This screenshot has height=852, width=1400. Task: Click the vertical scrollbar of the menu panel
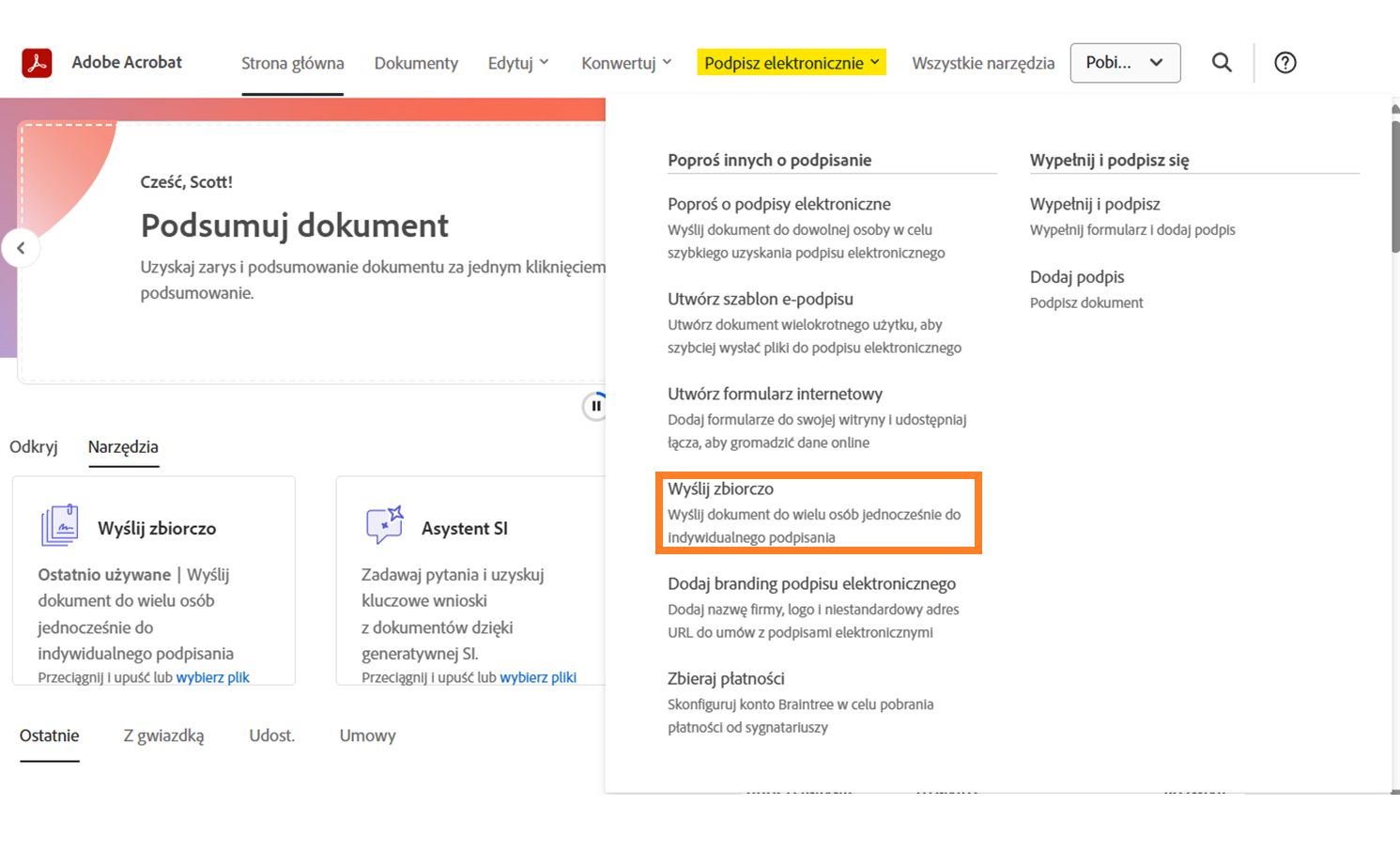[1395, 188]
